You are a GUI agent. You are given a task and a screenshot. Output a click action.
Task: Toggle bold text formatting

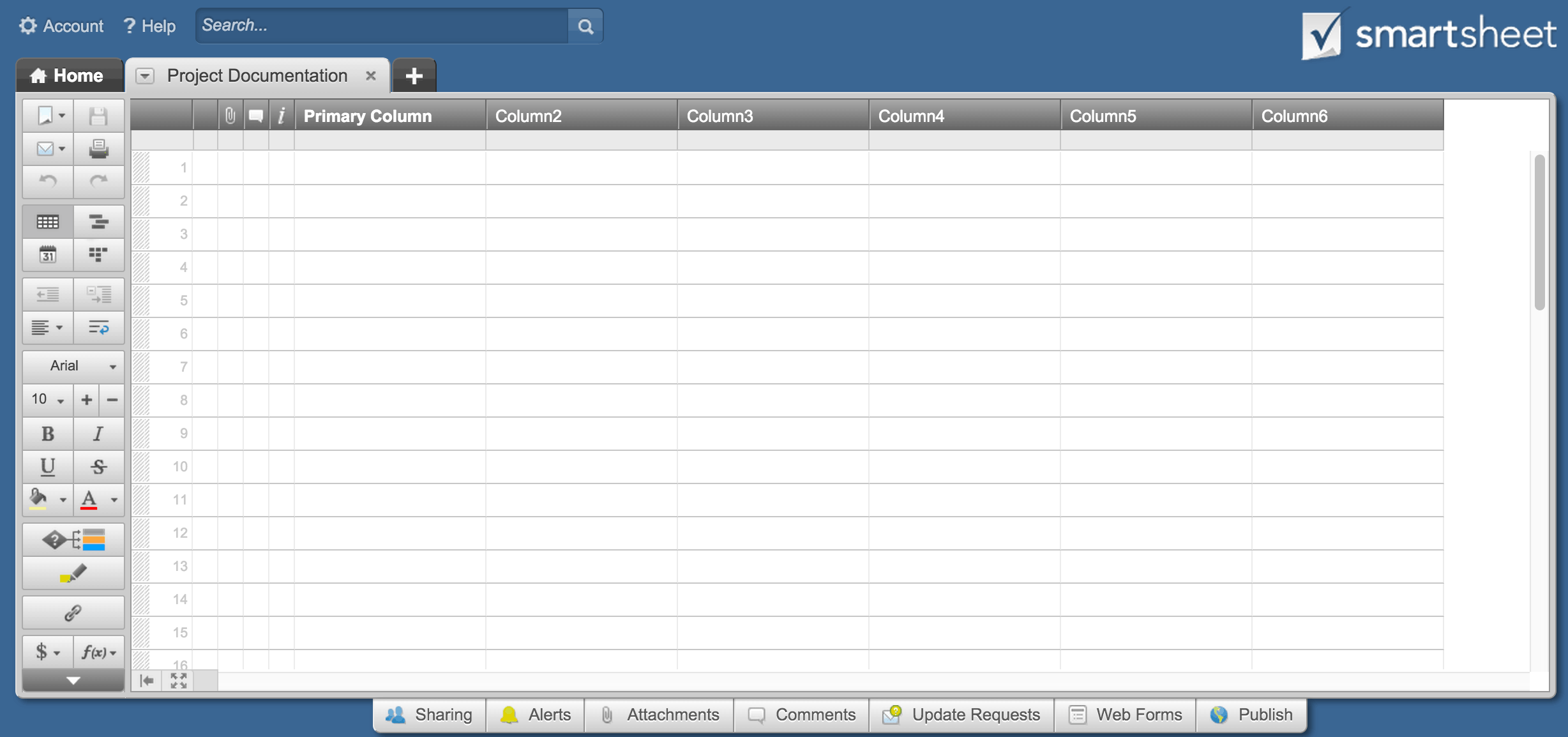click(48, 434)
